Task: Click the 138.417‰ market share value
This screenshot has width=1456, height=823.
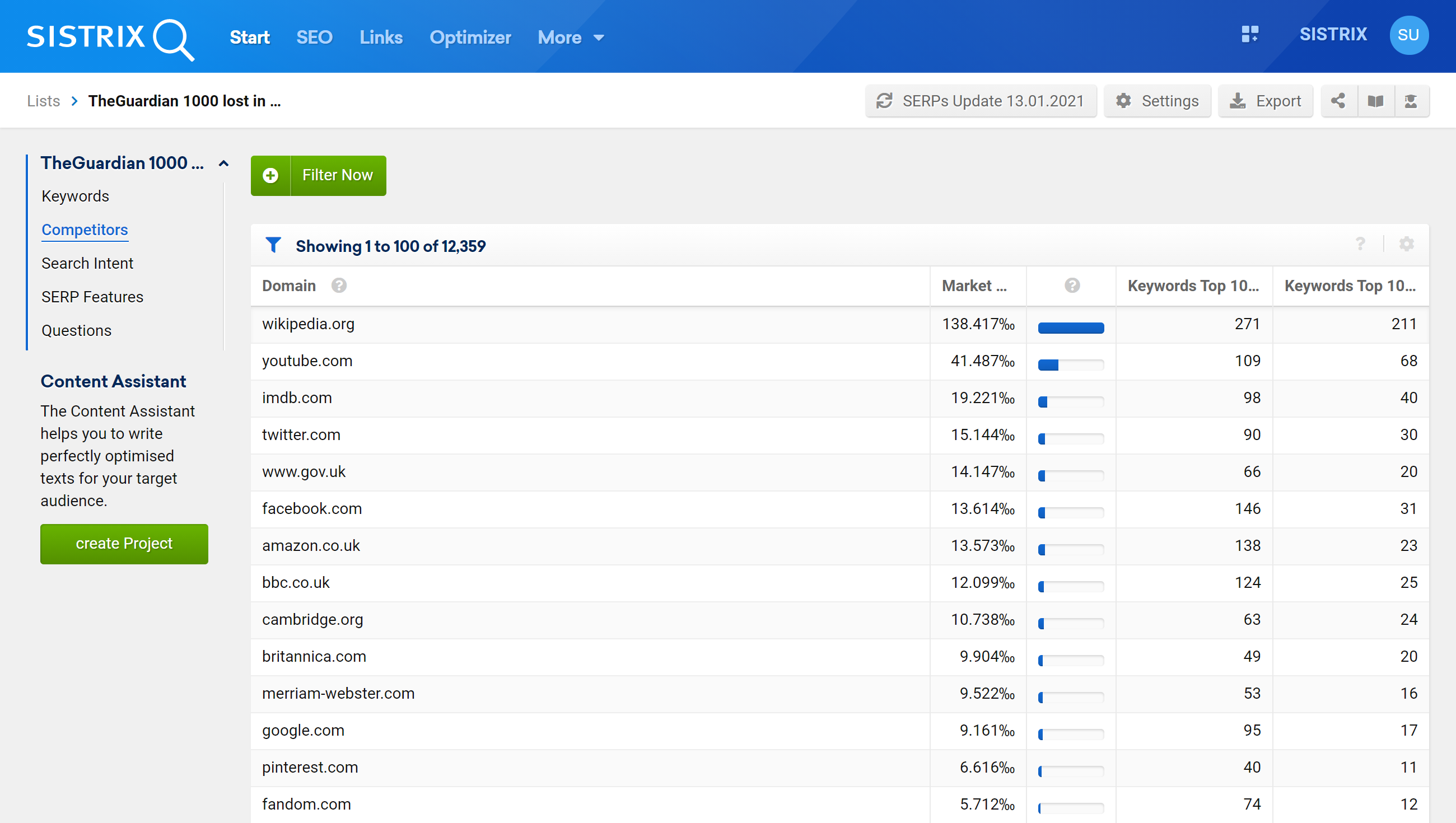Action: [x=978, y=324]
